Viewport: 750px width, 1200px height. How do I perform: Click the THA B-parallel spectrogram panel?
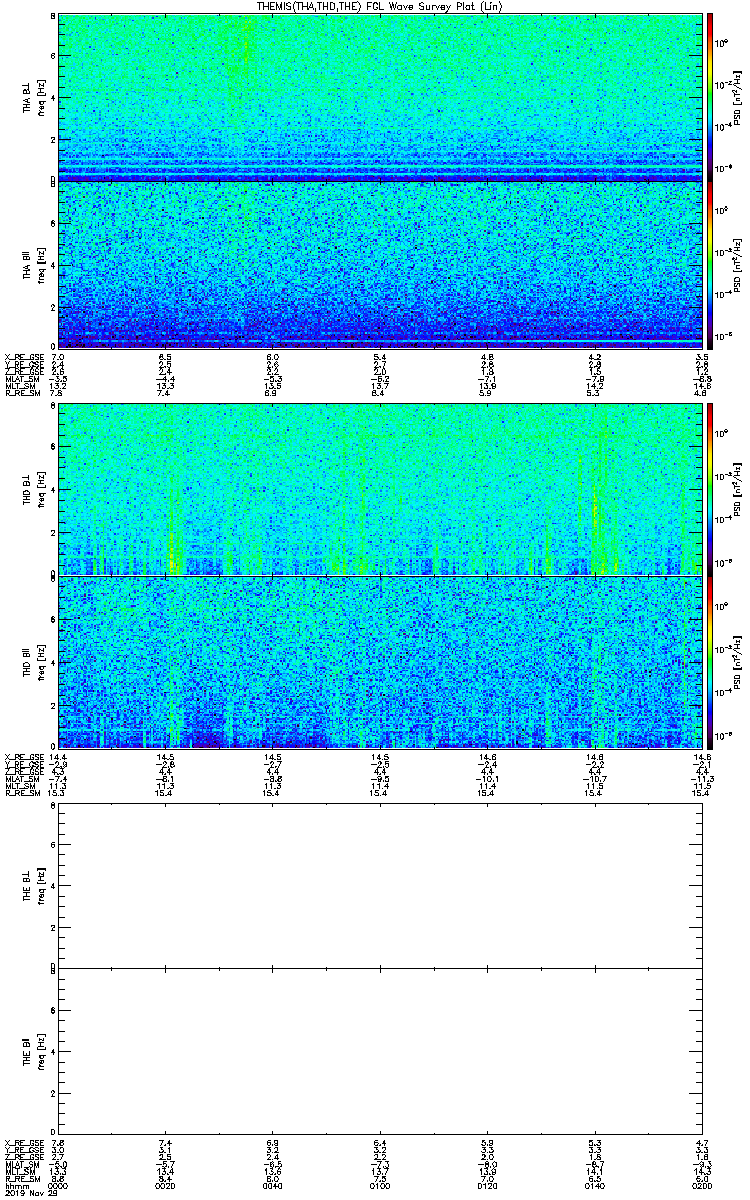pos(378,265)
